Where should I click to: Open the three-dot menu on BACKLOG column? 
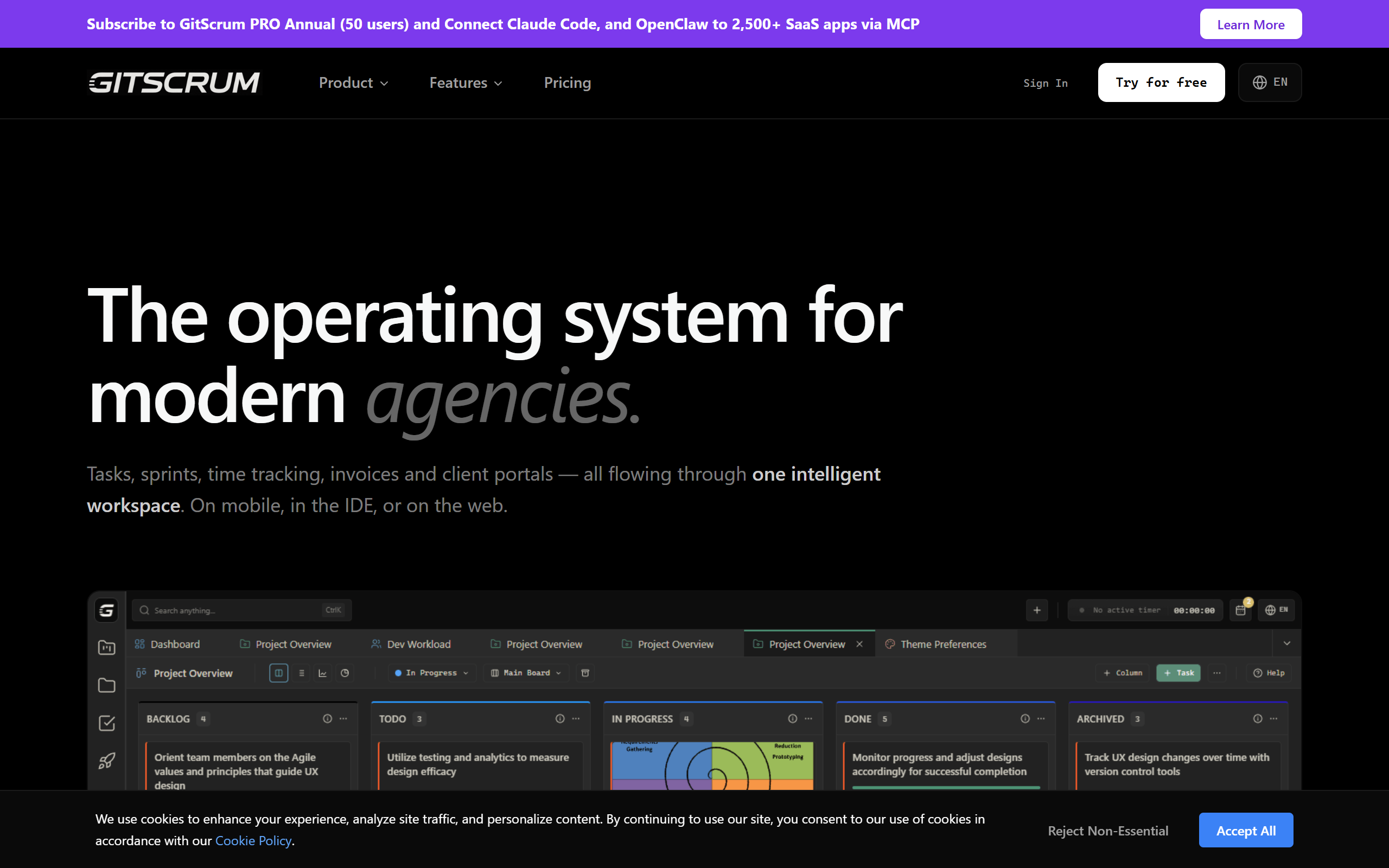click(x=343, y=719)
